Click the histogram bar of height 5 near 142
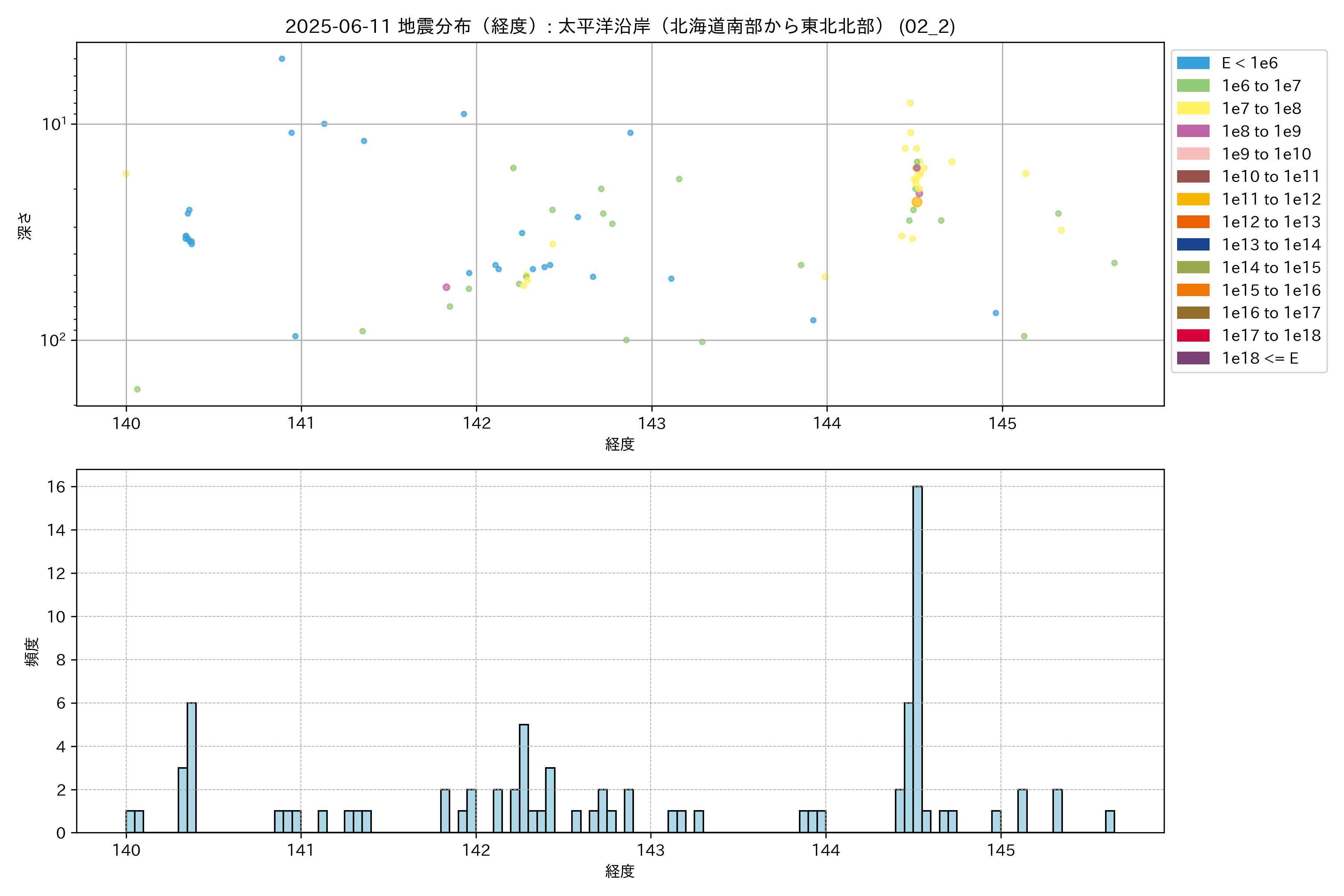This screenshot has height=896, width=1344. point(523,778)
